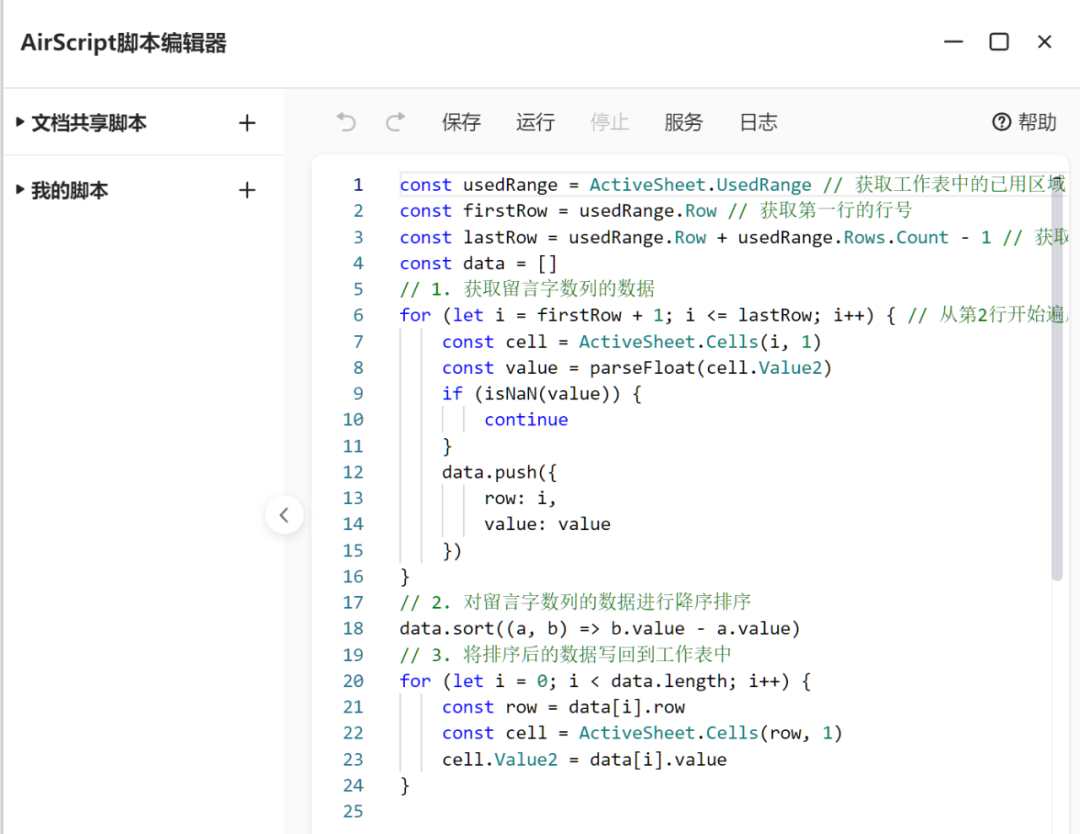The image size is (1080, 834).
Task: Click the comment '// 3. 将排序后的数据写回到工作表中'
Action: pyautogui.click(x=565, y=655)
